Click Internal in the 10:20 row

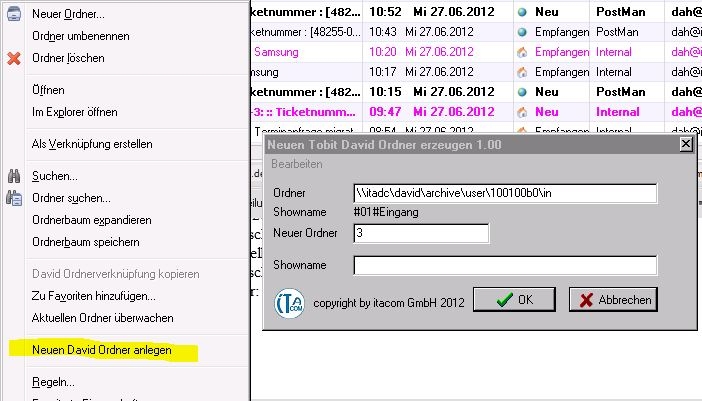[614, 52]
